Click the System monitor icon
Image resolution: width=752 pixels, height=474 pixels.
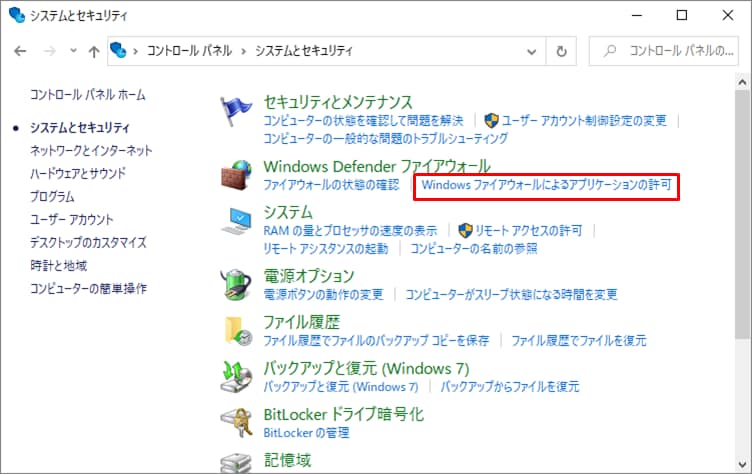point(236,221)
